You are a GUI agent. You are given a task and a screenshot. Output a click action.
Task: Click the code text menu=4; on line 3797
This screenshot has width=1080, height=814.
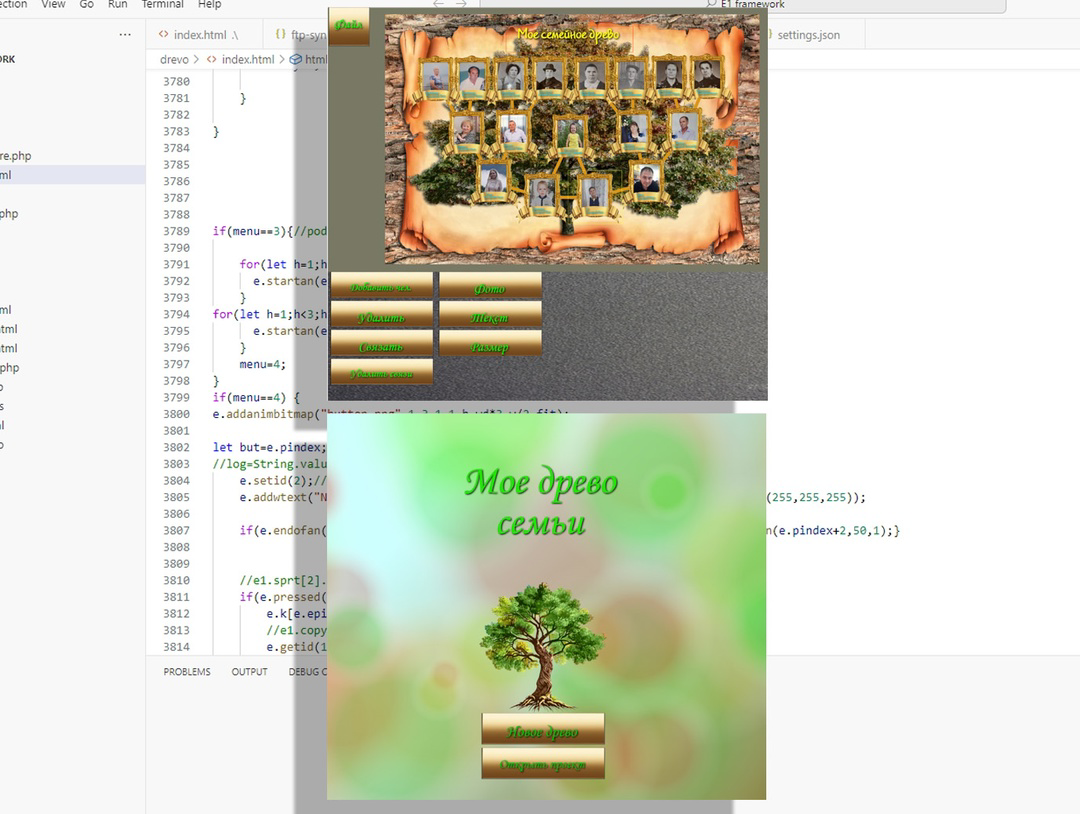point(262,364)
